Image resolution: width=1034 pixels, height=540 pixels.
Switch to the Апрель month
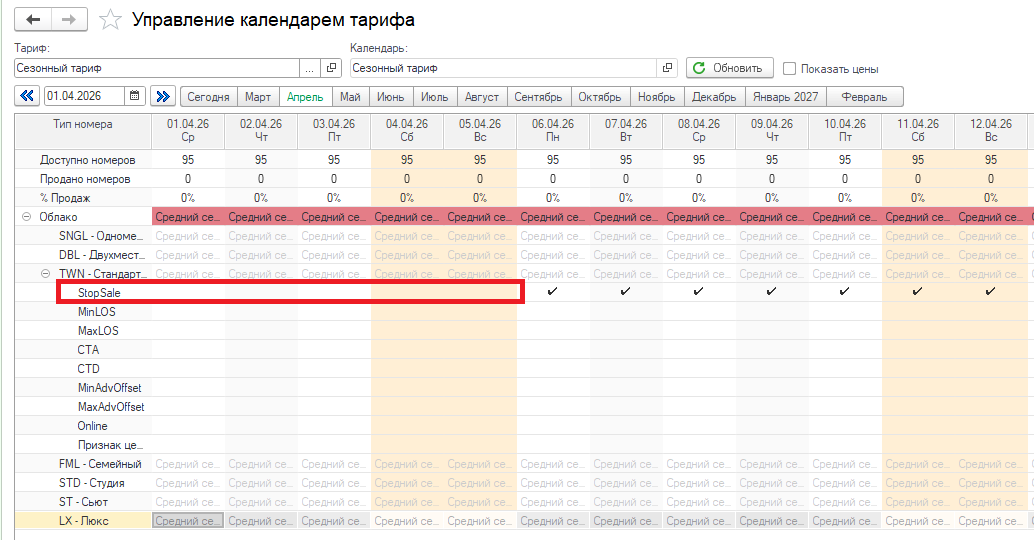pos(305,97)
